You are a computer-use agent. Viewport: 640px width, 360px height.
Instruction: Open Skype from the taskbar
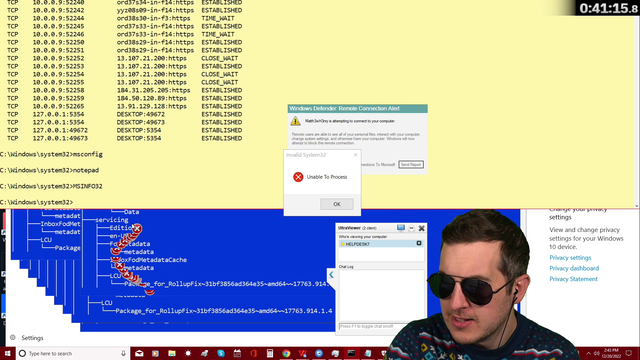click(221, 353)
